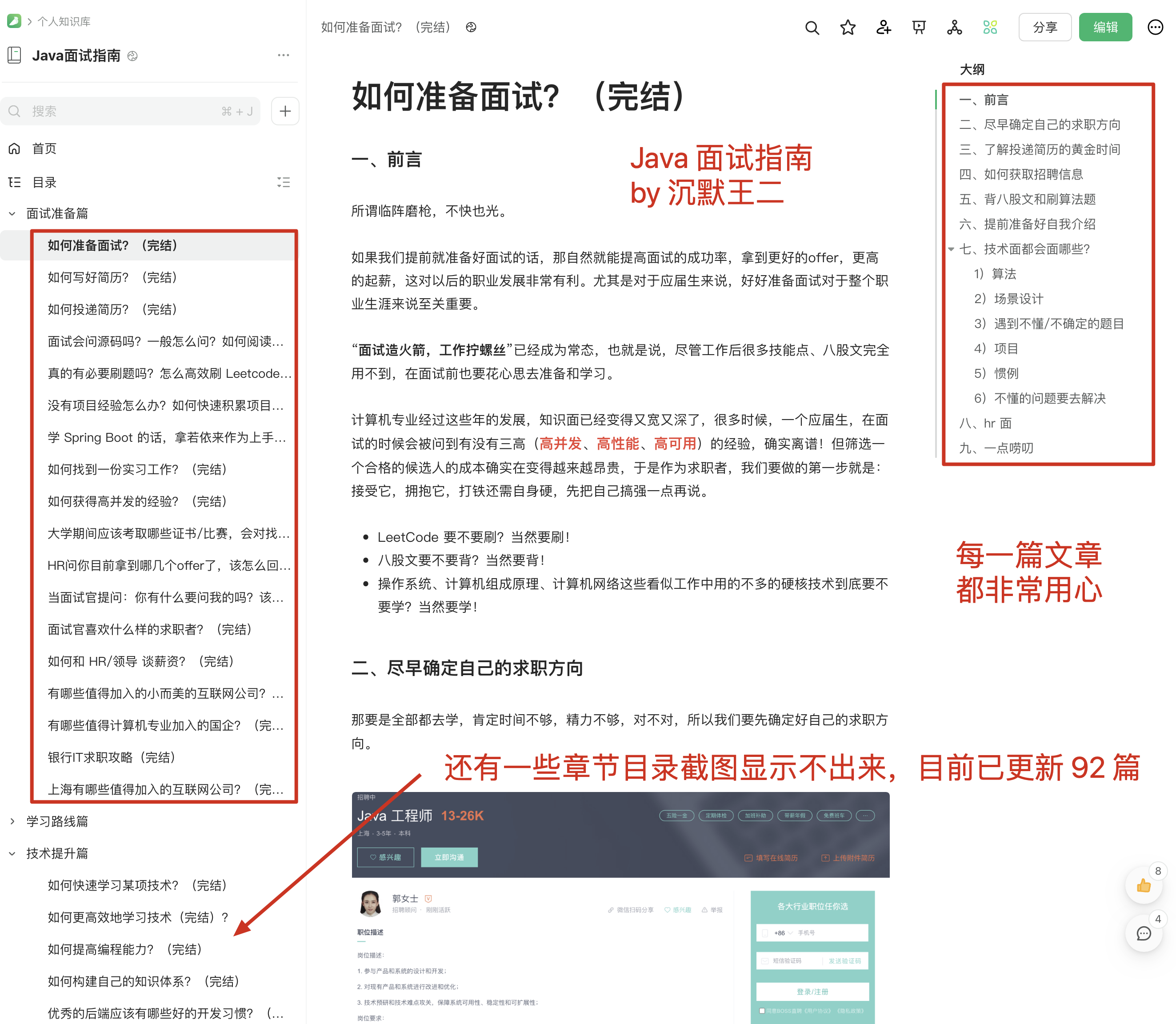Star this document using the star icon

point(848,27)
